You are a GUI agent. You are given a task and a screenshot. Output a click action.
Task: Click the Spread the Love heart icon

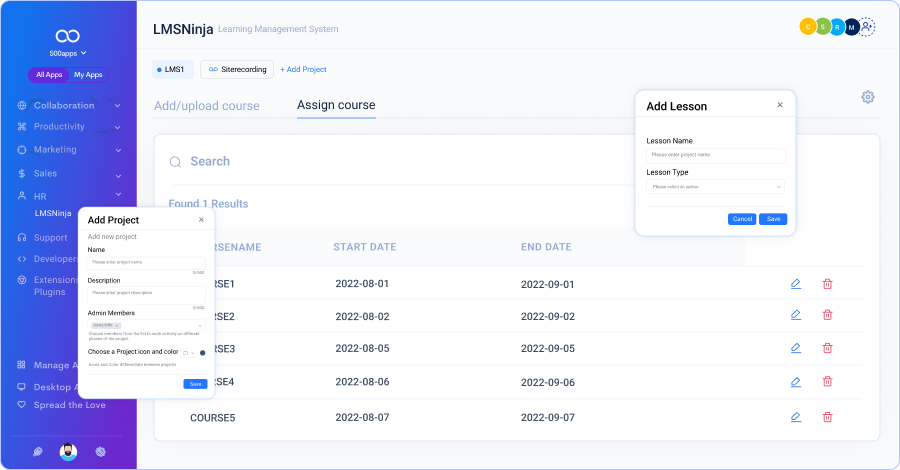(x=22, y=405)
